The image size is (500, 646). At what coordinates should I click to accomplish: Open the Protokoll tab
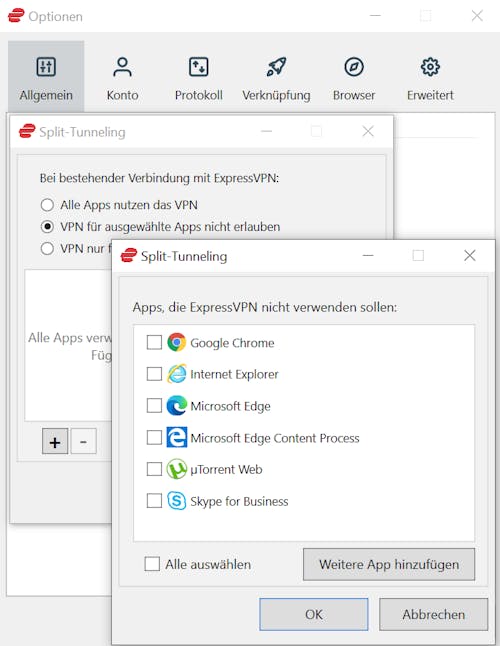(x=199, y=76)
